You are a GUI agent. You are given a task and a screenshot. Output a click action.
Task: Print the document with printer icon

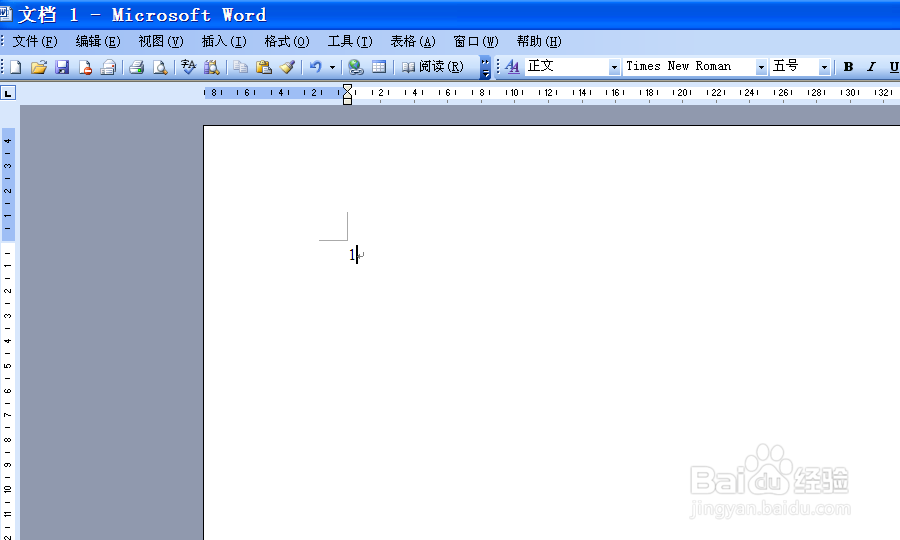(x=137, y=67)
